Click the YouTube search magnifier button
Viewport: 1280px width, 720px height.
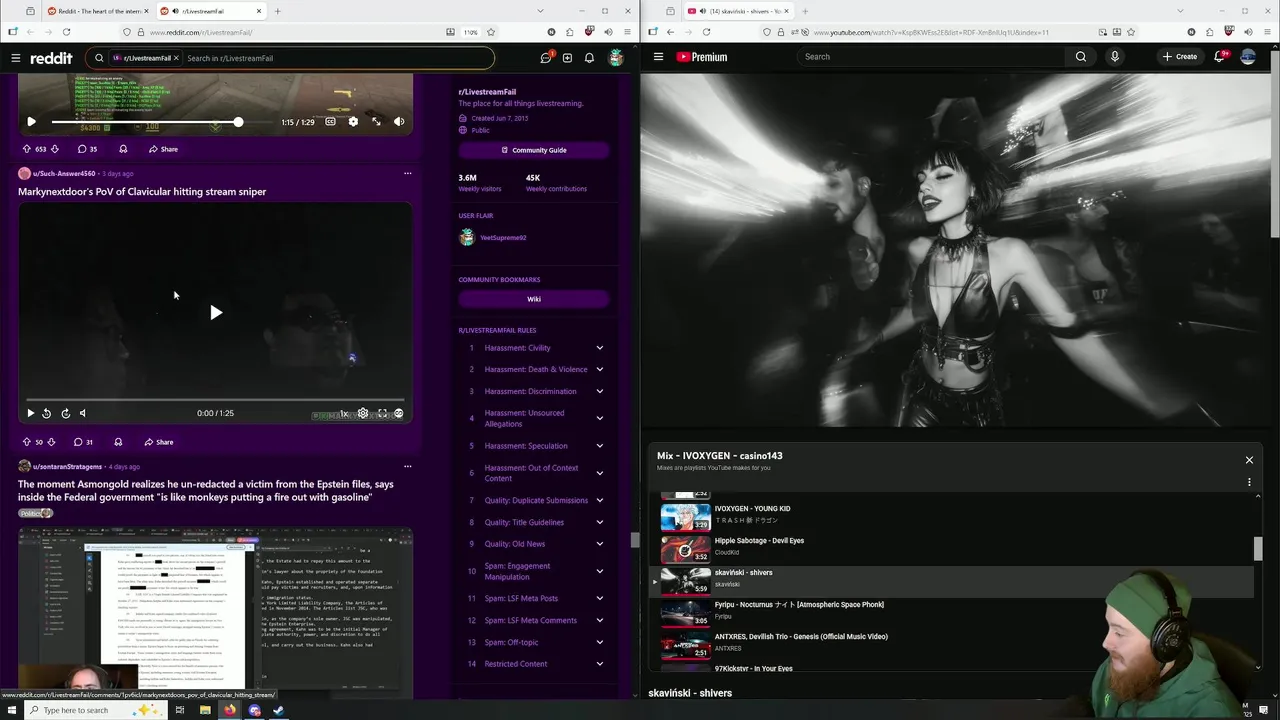click(1081, 57)
